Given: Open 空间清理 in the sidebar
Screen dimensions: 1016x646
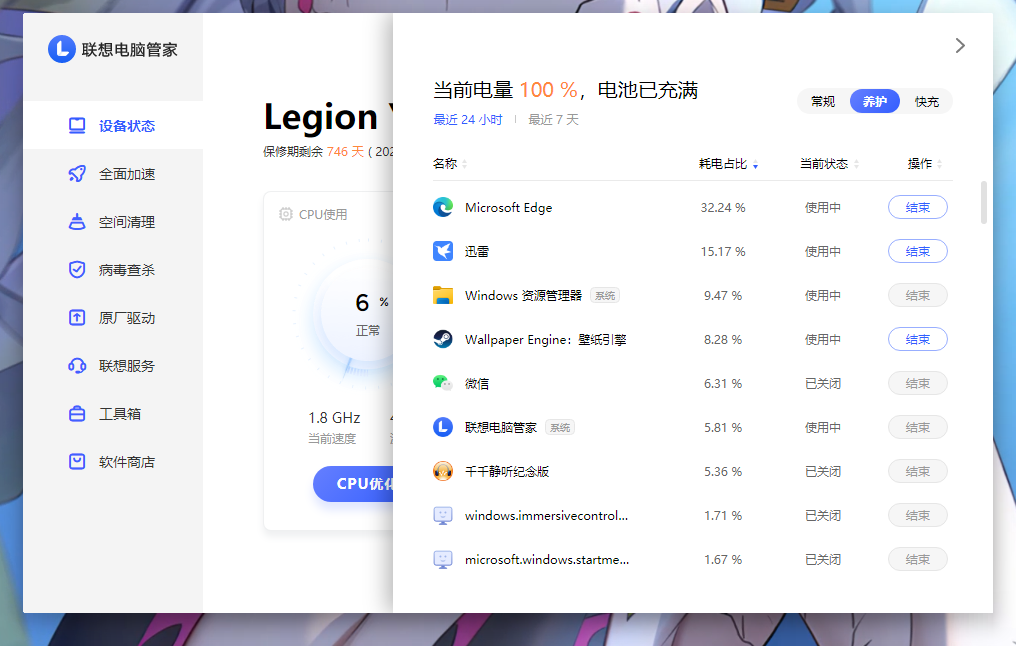Looking at the screenshot, I should pos(113,222).
